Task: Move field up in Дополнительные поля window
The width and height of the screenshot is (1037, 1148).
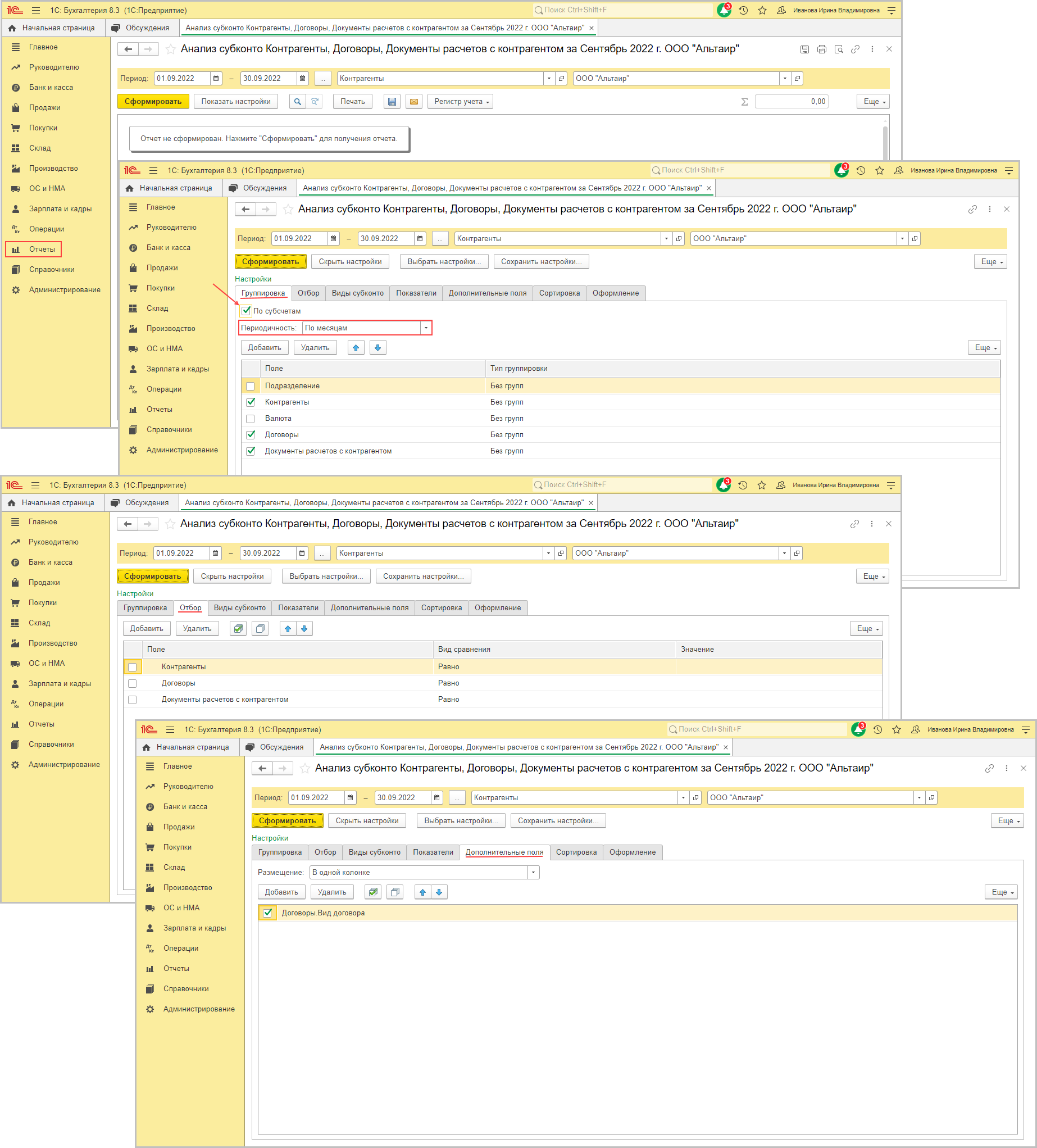Action: [423, 892]
